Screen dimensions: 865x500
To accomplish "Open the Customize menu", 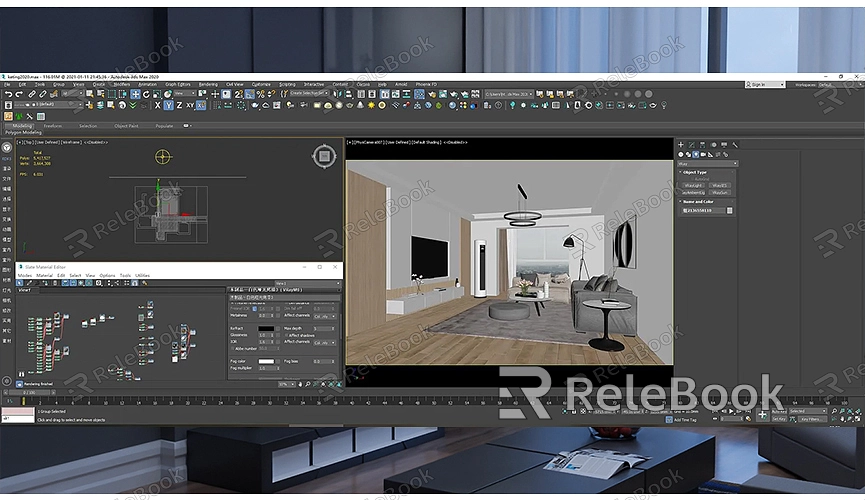I will (261, 84).
